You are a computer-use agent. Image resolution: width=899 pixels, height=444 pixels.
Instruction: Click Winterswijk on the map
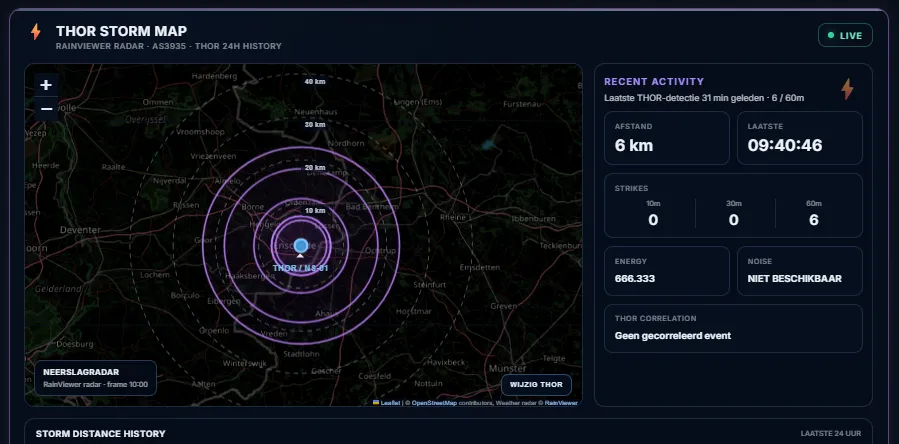click(x=245, y=364)
